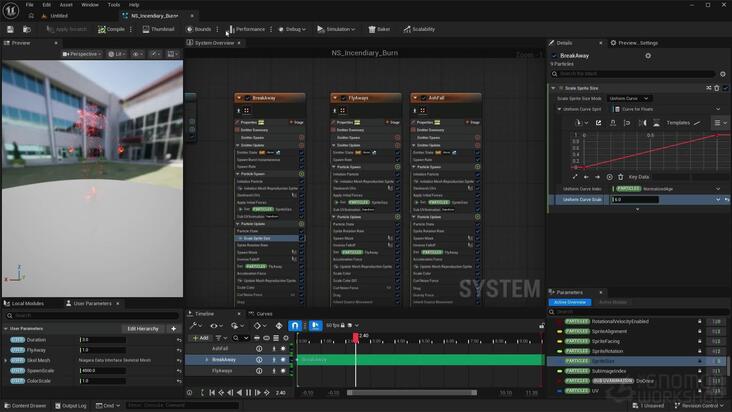The image size is (732, 412).
Task: Open the Simulation dropdown
Action: click(x=336, y=29)
